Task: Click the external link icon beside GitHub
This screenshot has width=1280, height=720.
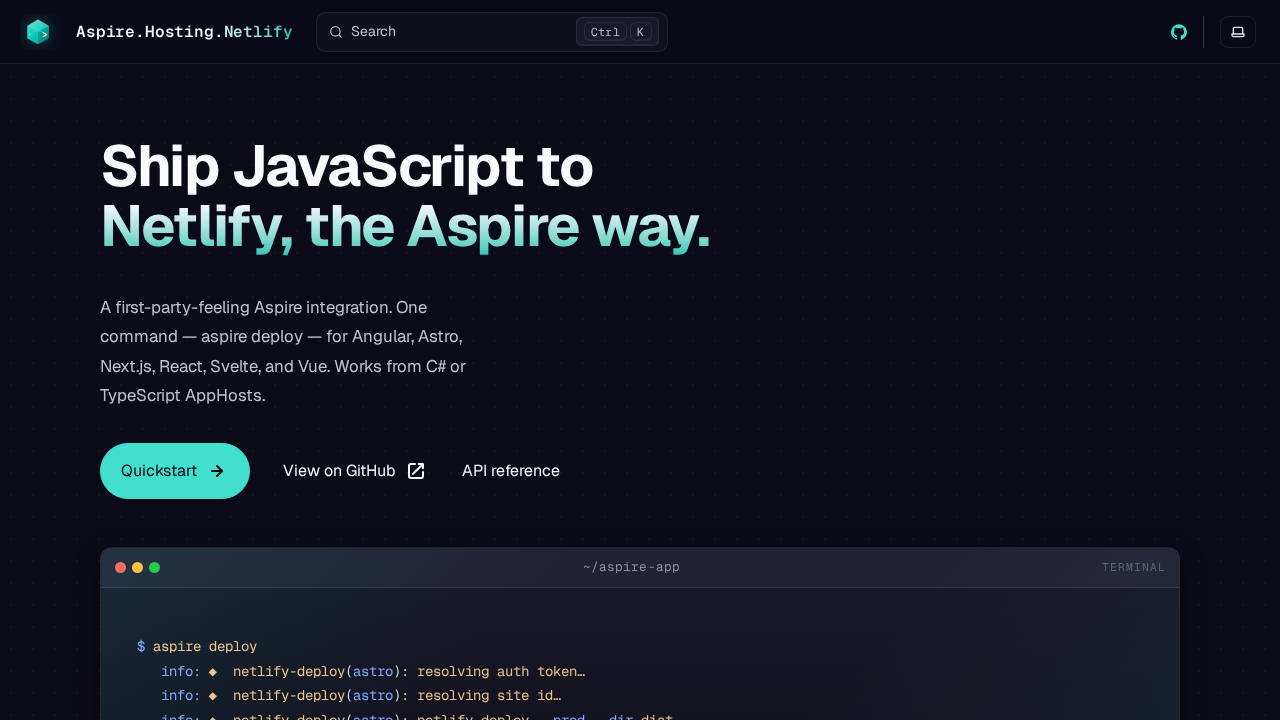Action: pos(416,471)
